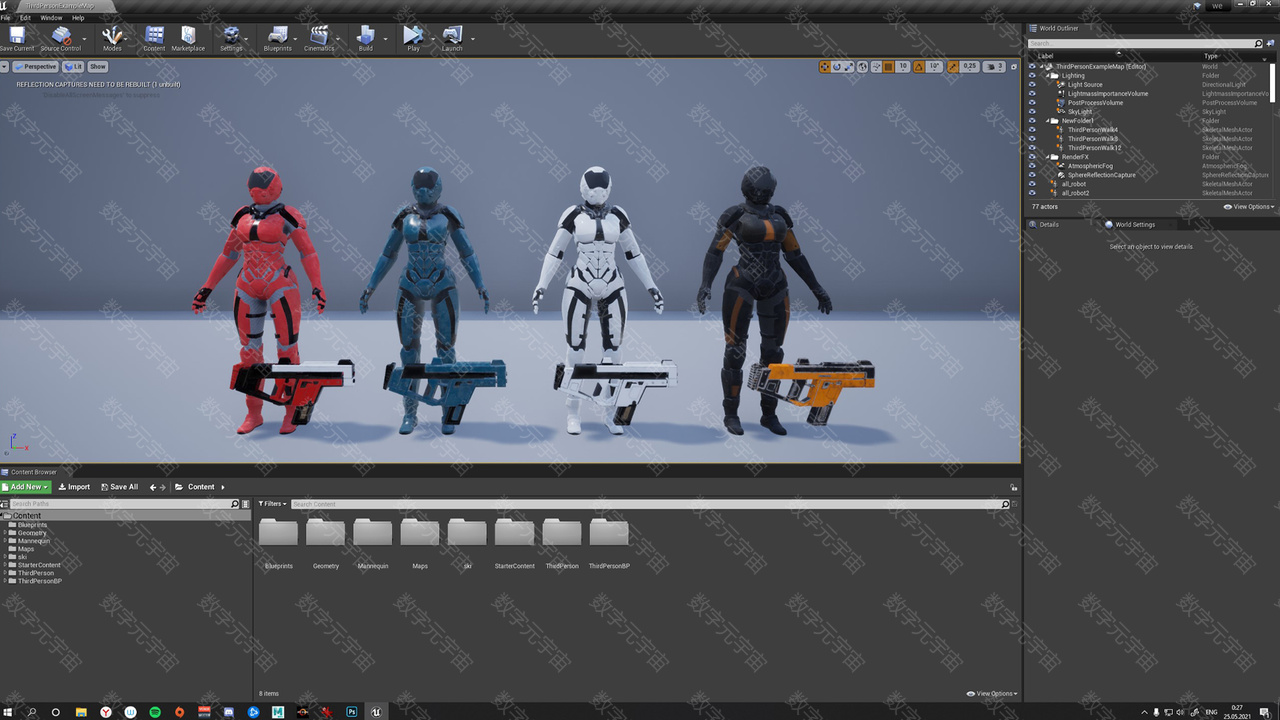Collapse the NewFolder1 folder in outliner
This screenshot has height=720, width=1280.
[1049, 121]
